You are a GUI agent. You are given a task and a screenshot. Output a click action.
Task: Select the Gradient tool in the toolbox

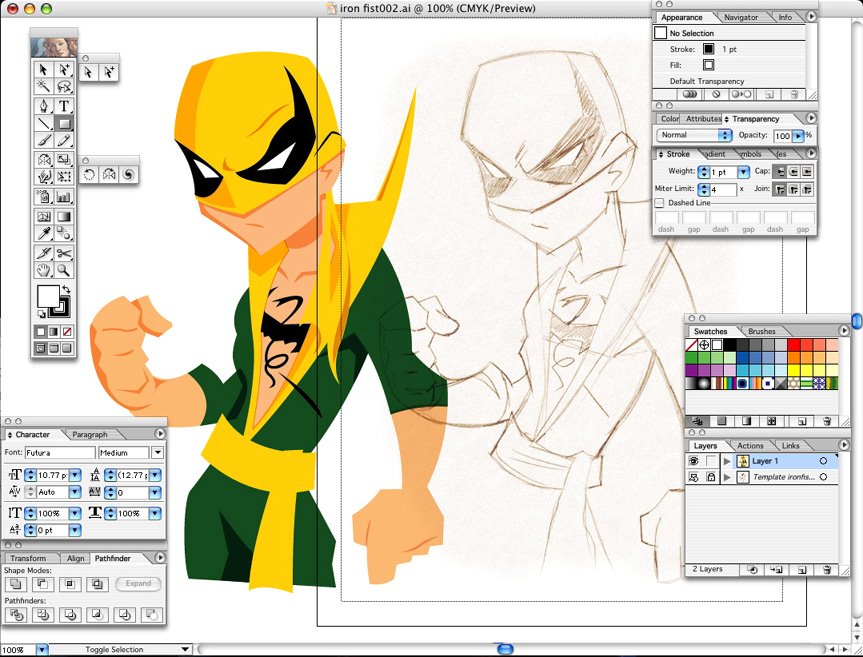64,216
